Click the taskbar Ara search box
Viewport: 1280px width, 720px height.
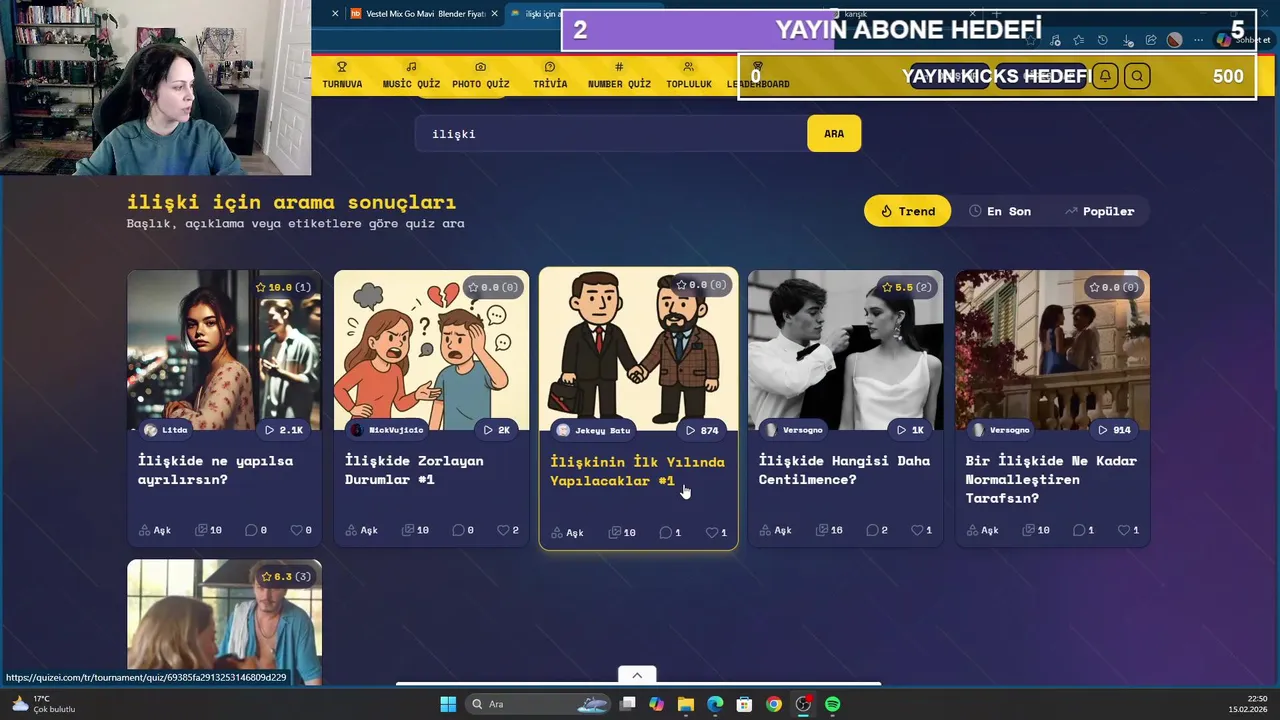click(539, 704)
